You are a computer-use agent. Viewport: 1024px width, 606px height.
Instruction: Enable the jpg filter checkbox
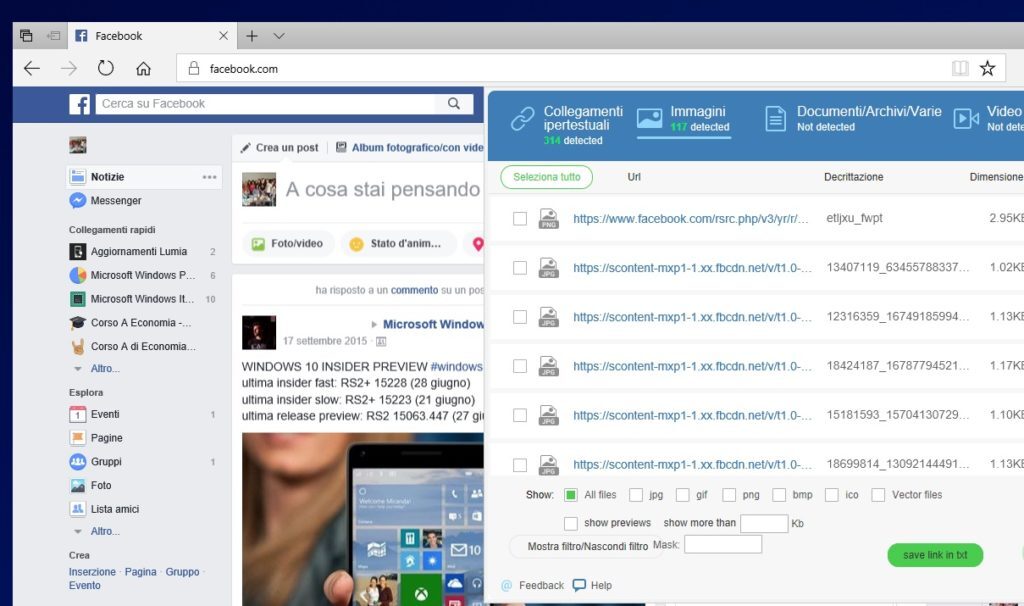[x=635, y=495]
